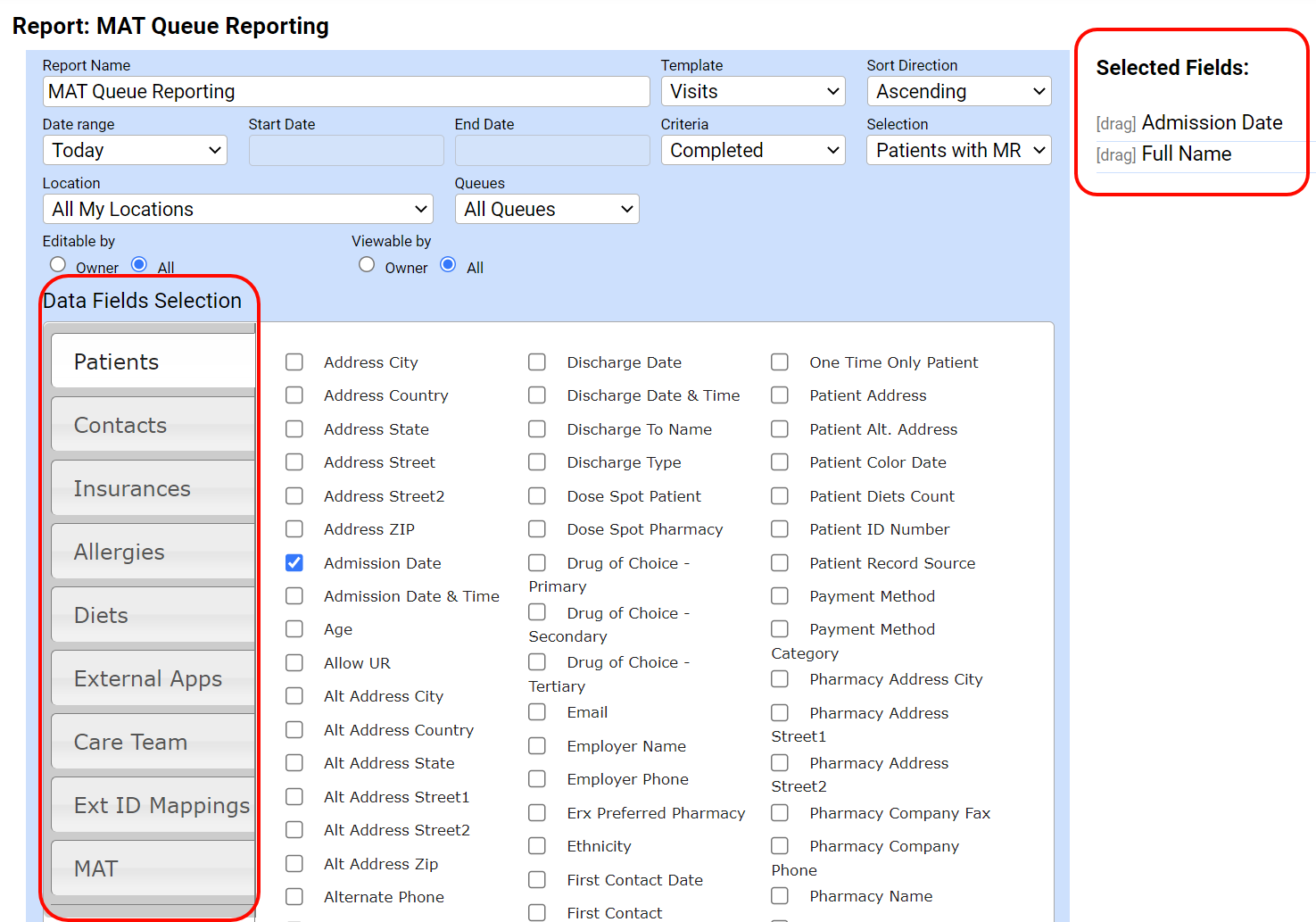This screenshot has height=922, width=1316.
Task: Select All radio under Viewable by
Action: [449, 265]
